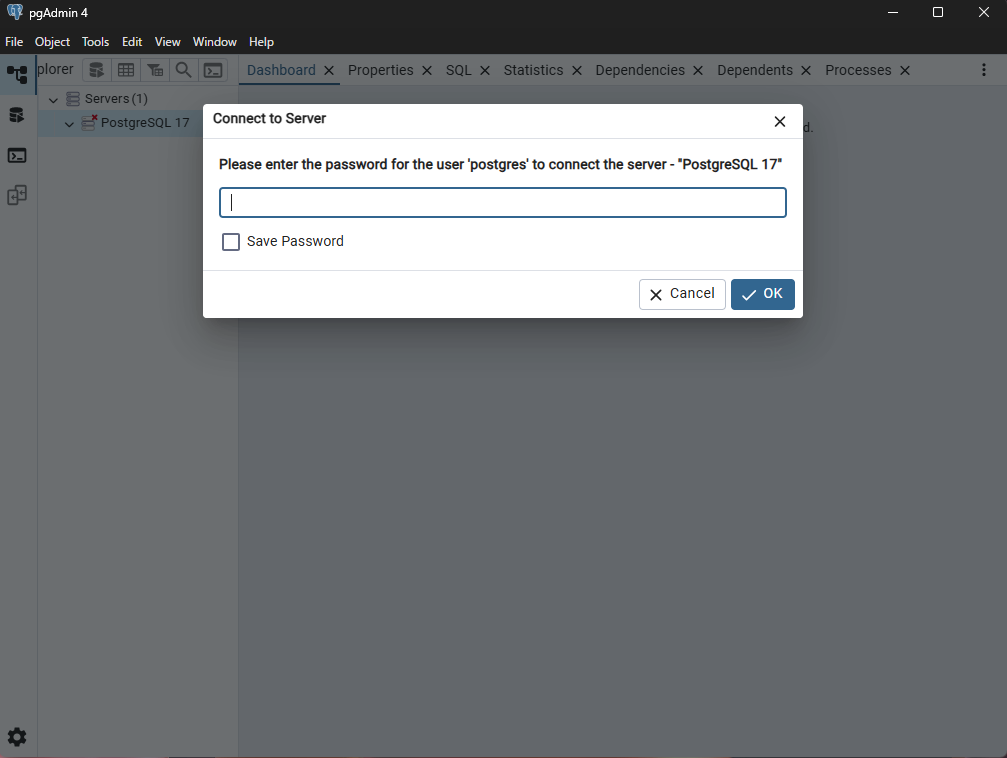
Task: Close the Dashboard tab
Action: 329,71
